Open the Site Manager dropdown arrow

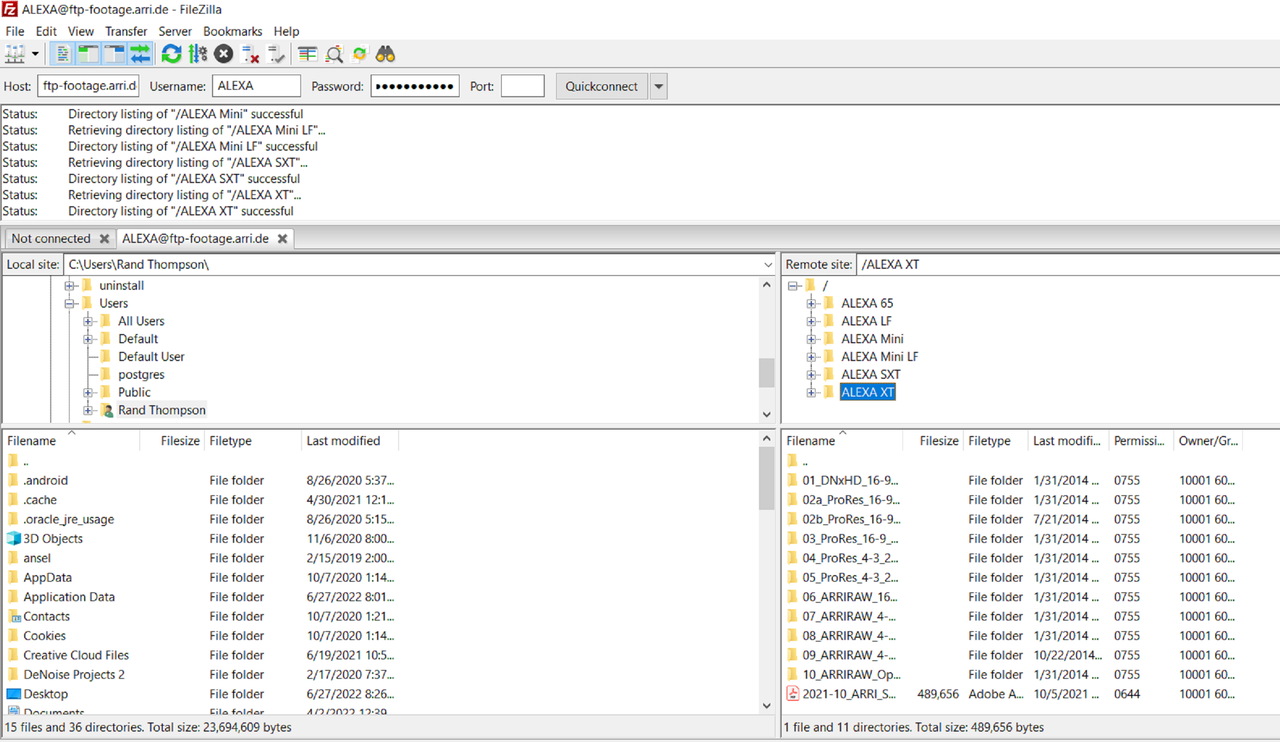click(x=35, y=54)
